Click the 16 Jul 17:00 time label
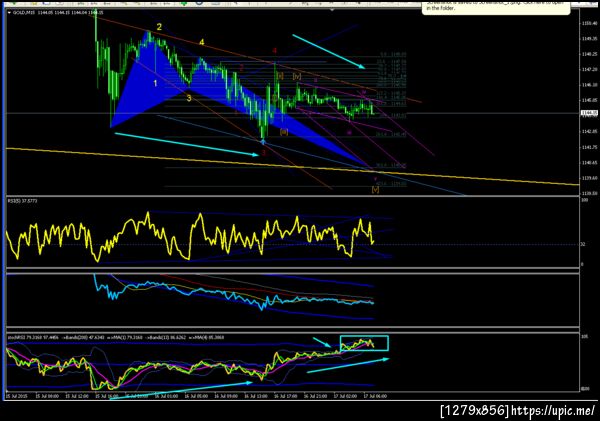The width and height of the screenshot is (600, 421). (x=285, y=397)
